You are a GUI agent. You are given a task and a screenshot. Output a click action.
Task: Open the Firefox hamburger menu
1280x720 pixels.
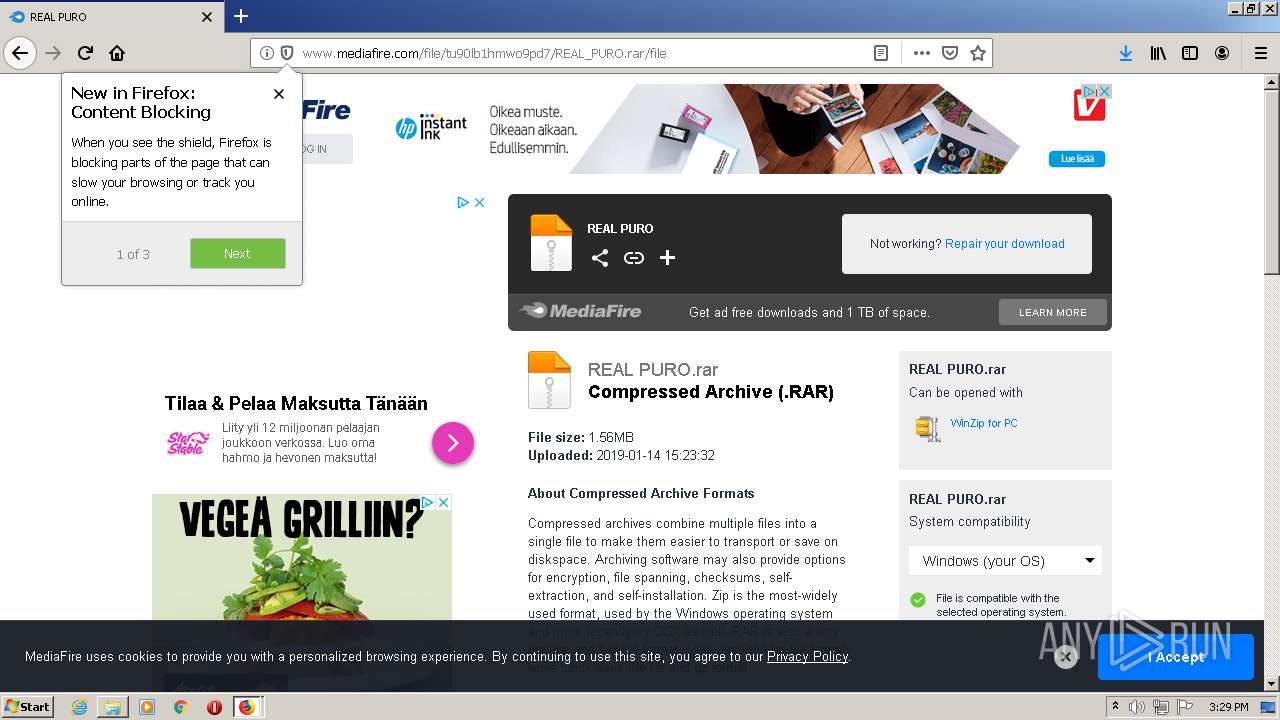point(1261,53)
